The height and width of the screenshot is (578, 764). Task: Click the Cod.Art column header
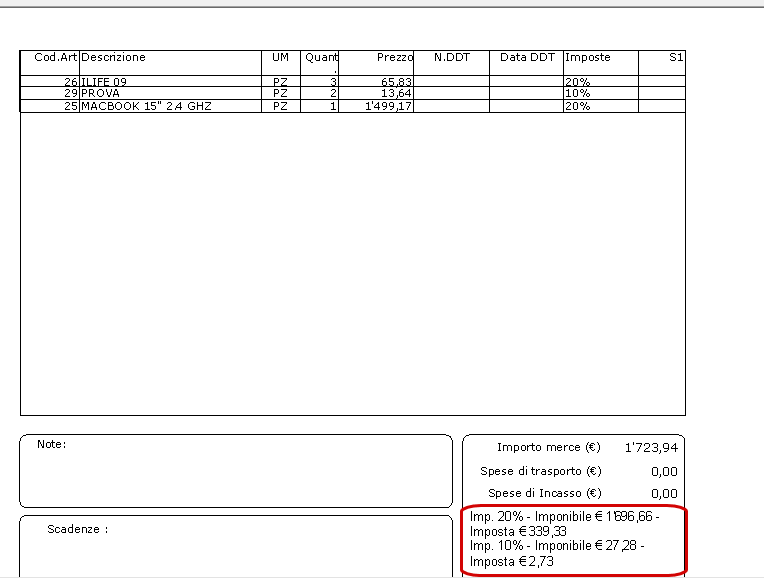click(50, 62)
